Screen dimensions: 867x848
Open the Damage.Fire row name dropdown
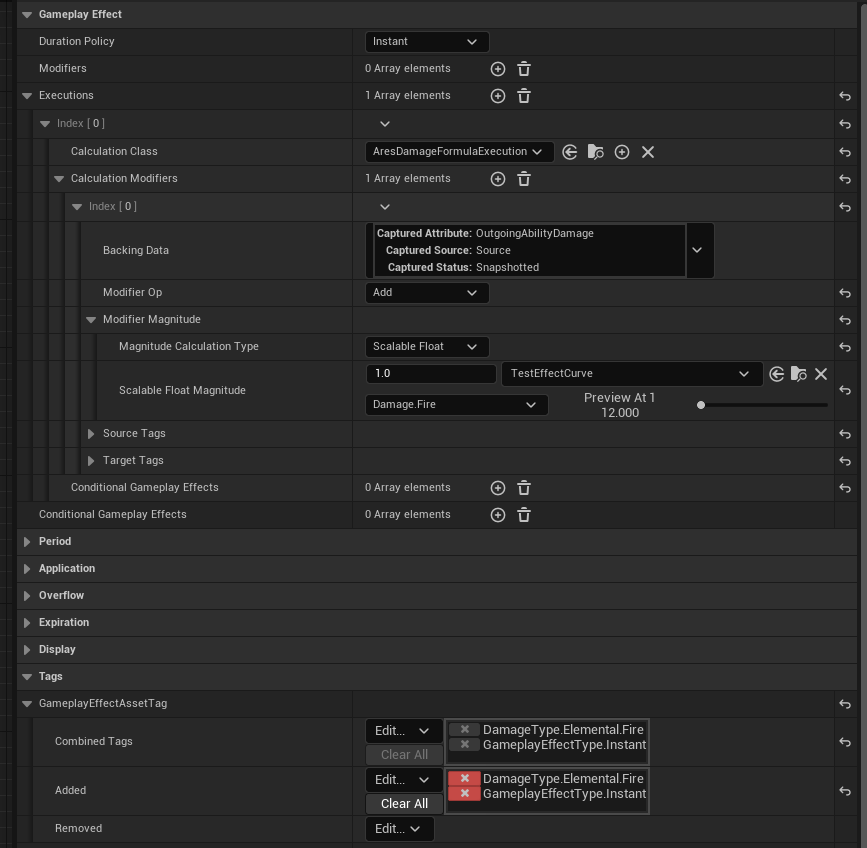(x=456, y=405)
